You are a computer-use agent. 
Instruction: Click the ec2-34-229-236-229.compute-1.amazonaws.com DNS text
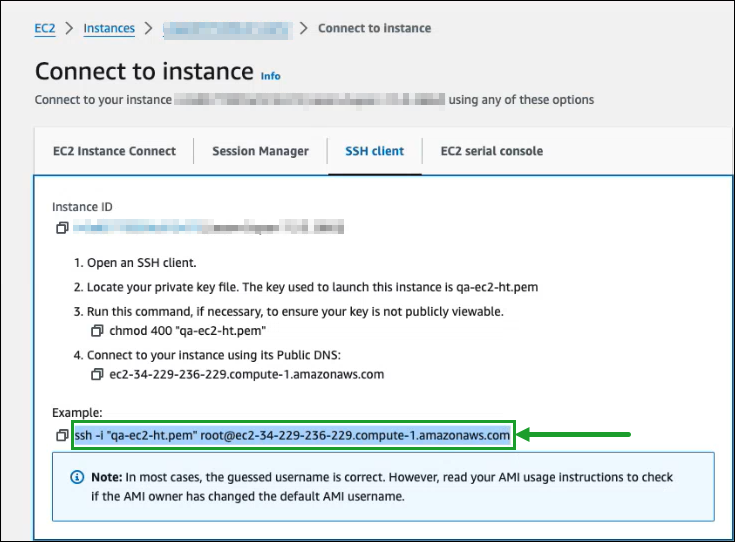pos(247,374)
